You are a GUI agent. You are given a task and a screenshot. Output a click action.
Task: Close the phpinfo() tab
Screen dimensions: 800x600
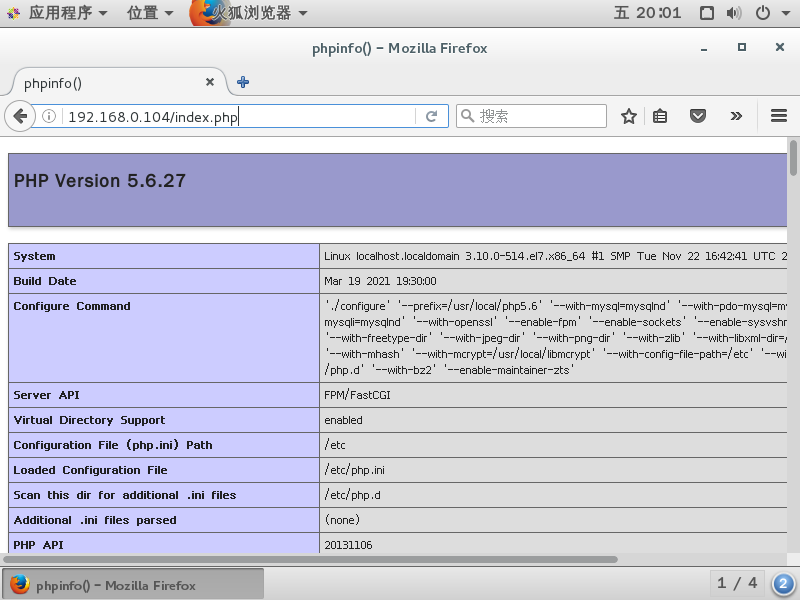(210, 82)
